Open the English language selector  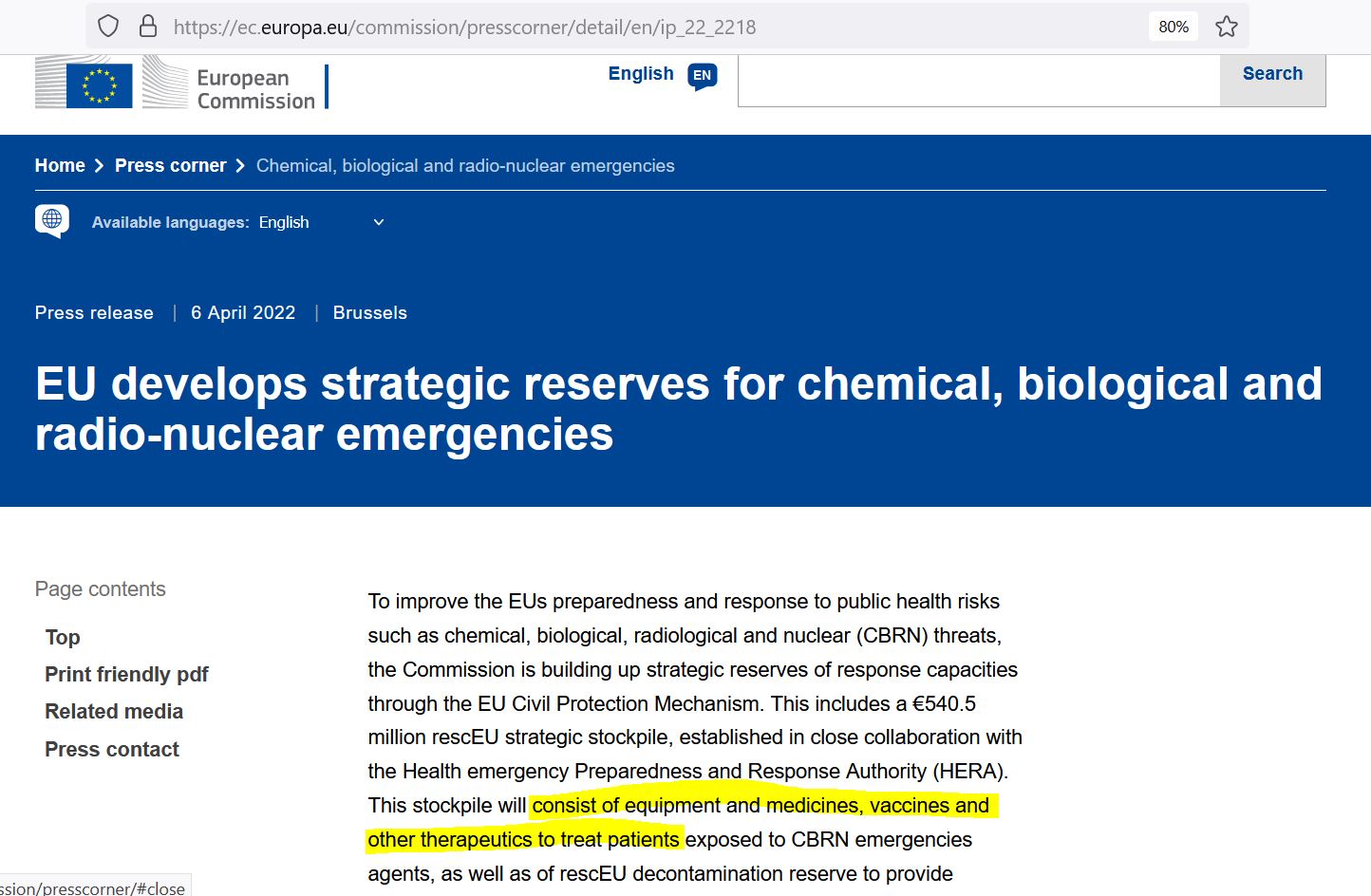(641, 74)
